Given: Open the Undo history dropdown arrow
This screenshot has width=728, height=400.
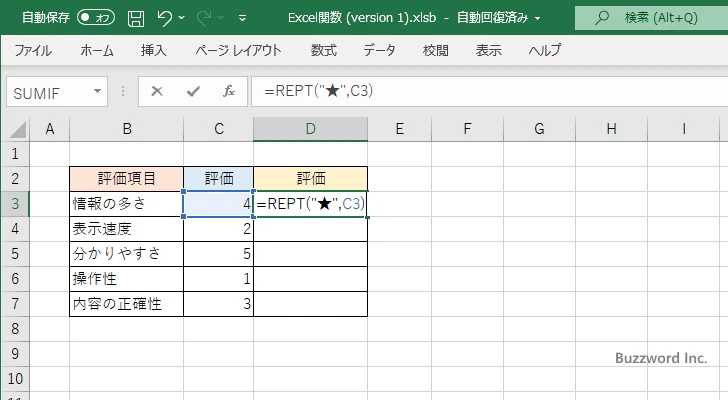Looking at the screenshot, I should pos(182,18).
